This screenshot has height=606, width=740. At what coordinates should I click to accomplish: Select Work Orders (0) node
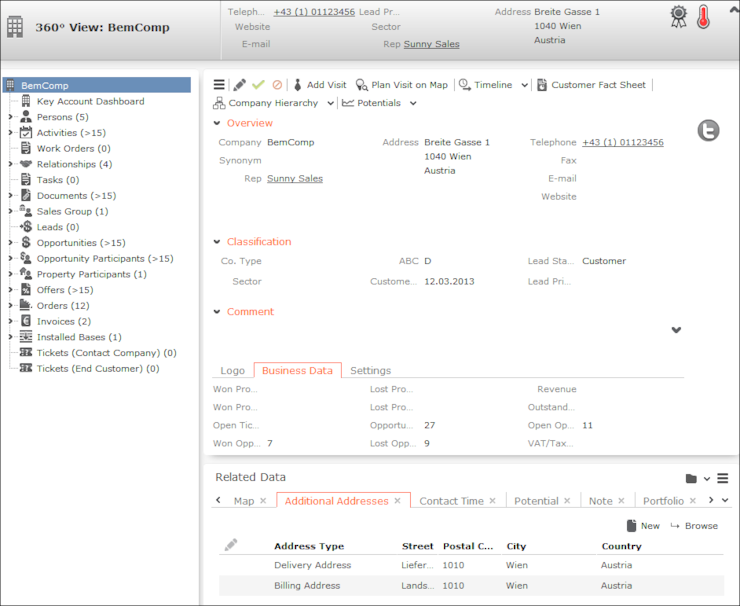tap(74, 149)
